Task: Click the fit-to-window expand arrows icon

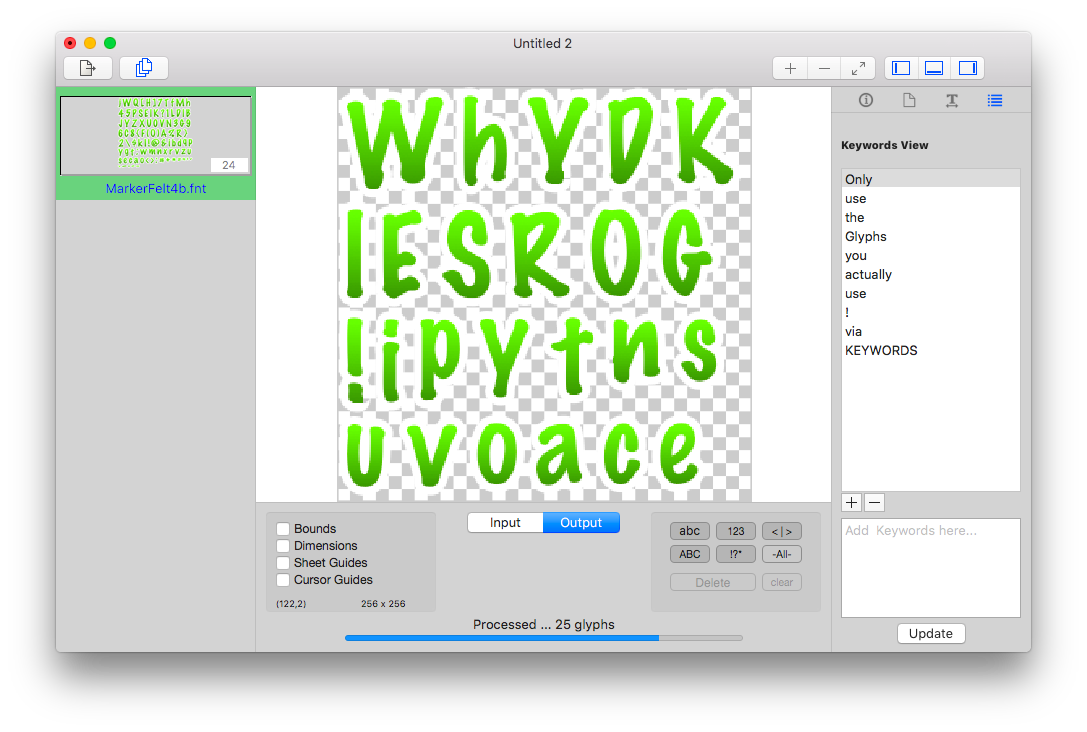Action: [858, 68]
